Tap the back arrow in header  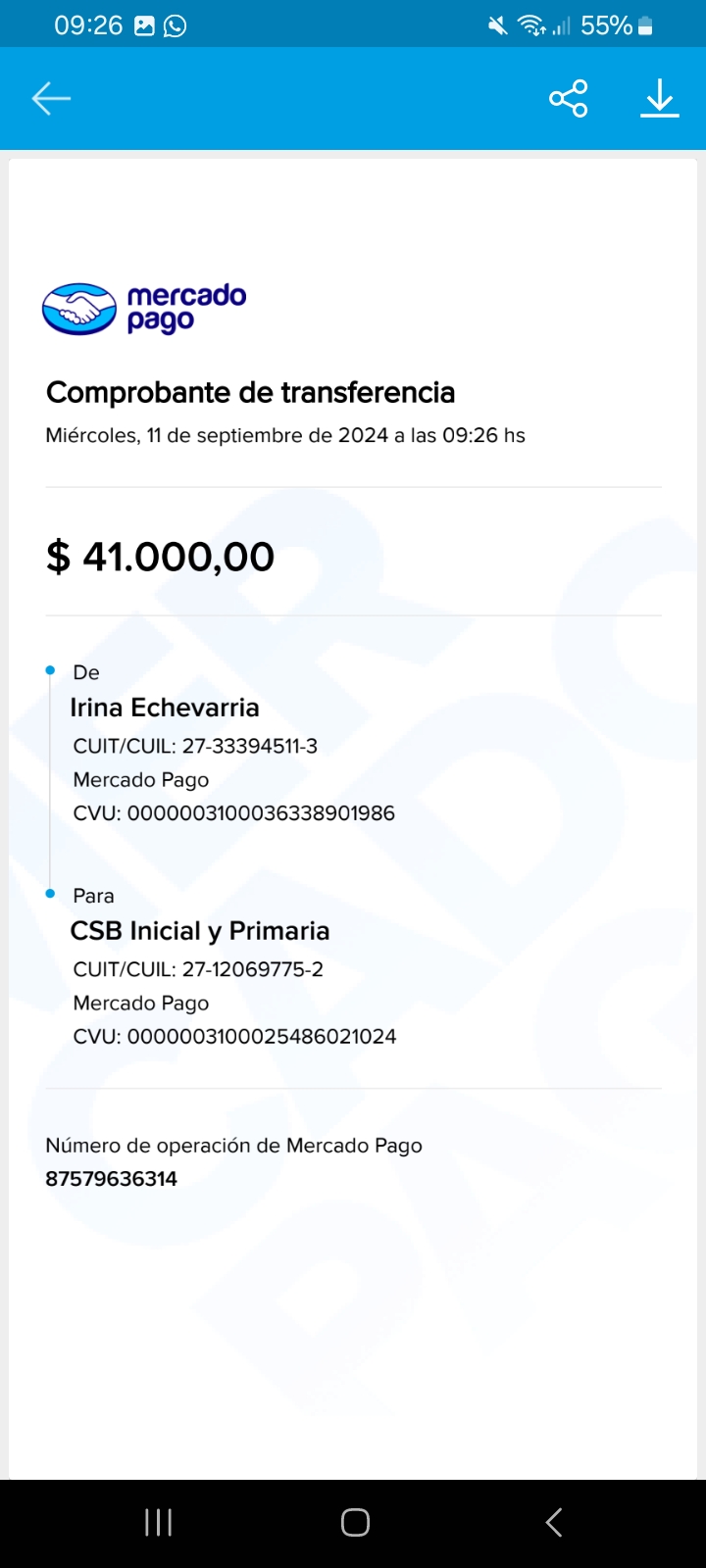[x=51, y=98]
